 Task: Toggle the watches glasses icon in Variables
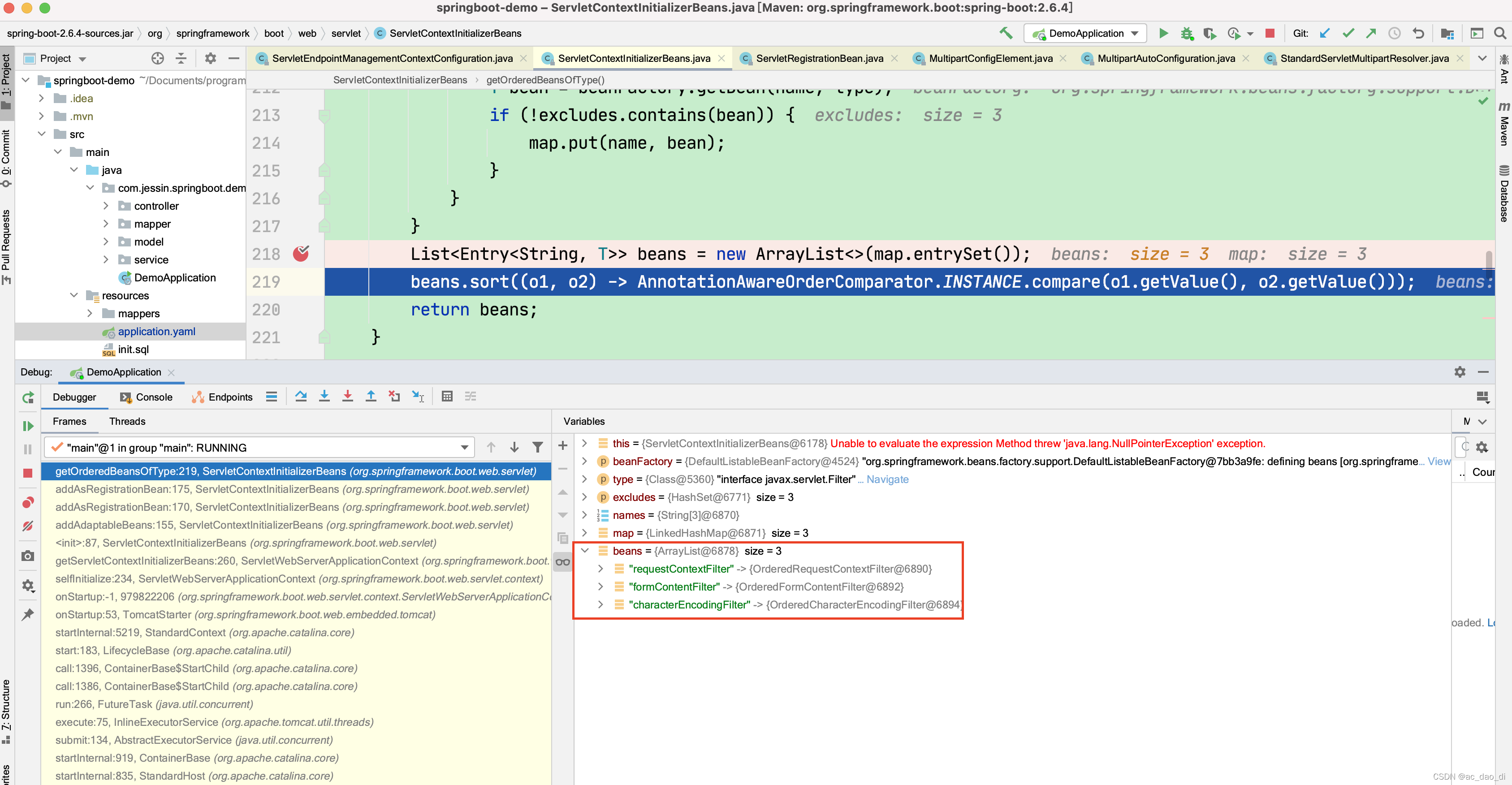[562, 562]
